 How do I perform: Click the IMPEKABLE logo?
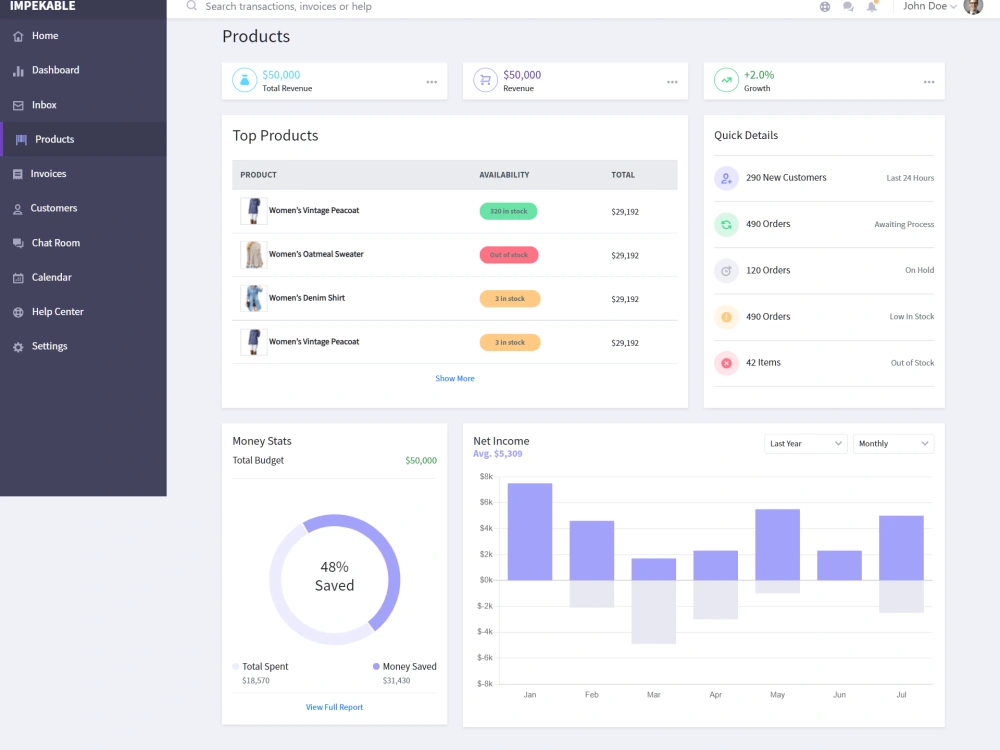coord(42,6)
